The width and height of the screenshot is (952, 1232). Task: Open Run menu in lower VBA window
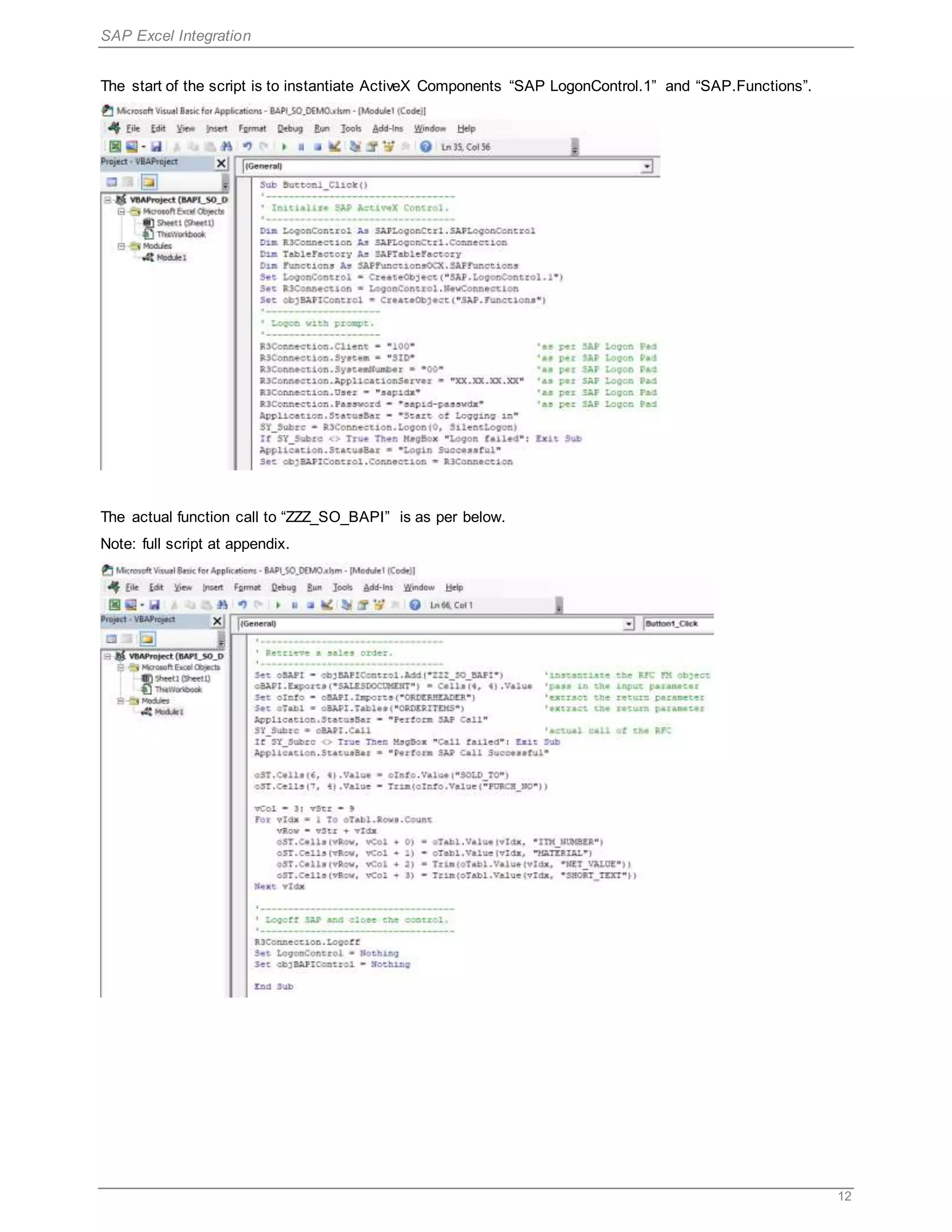click(x=314, y=587)
